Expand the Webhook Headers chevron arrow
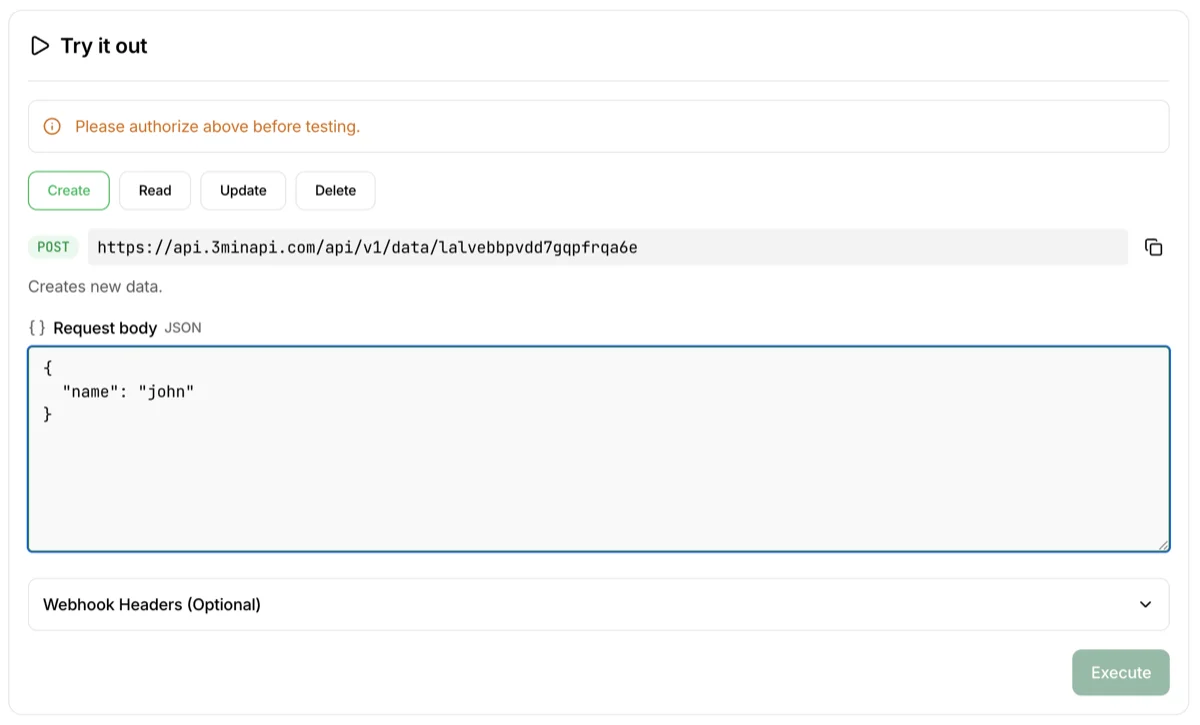 coord(1145,604)
